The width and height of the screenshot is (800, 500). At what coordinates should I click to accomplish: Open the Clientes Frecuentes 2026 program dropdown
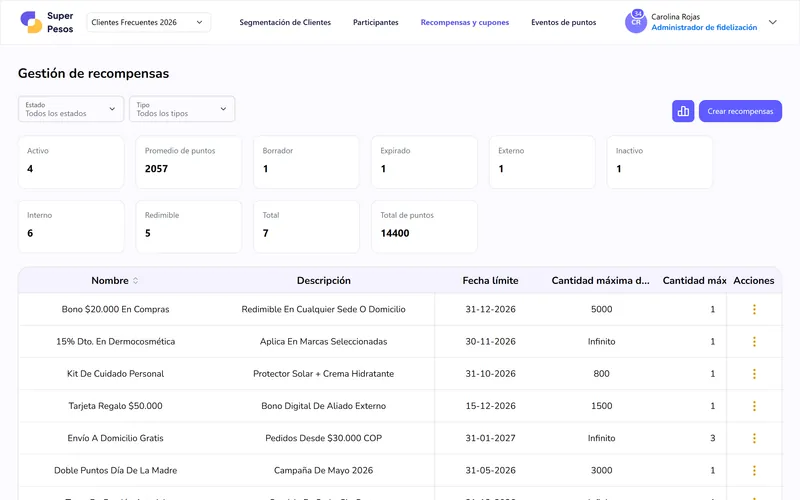(148, 22)
